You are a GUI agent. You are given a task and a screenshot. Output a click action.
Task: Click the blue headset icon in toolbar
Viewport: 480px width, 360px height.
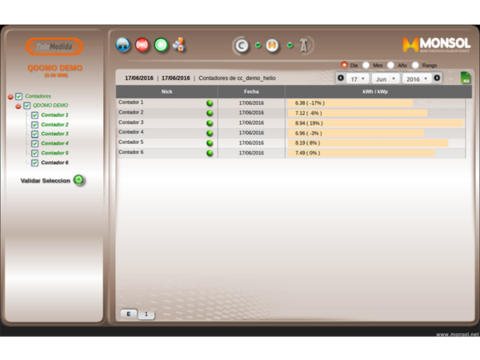(123, 45)
